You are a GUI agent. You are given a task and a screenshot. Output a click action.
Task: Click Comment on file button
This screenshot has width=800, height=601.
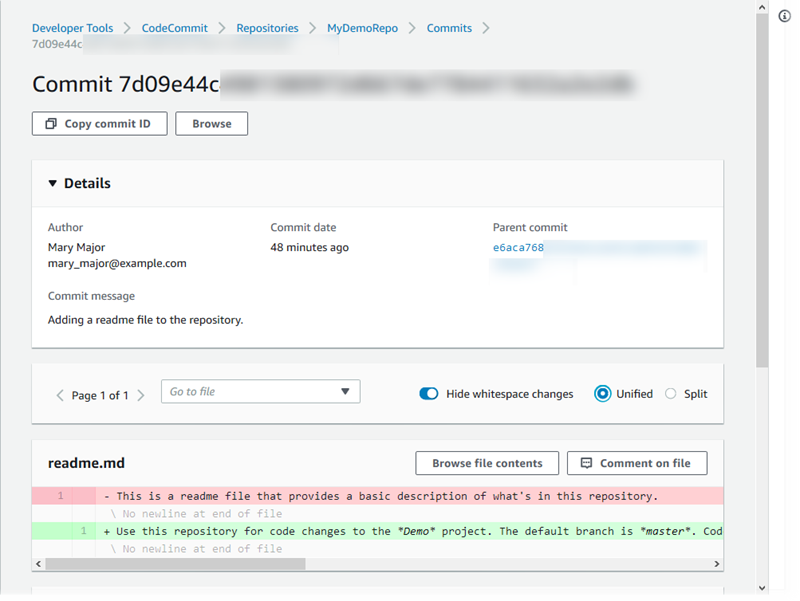(x=636, y=463)
